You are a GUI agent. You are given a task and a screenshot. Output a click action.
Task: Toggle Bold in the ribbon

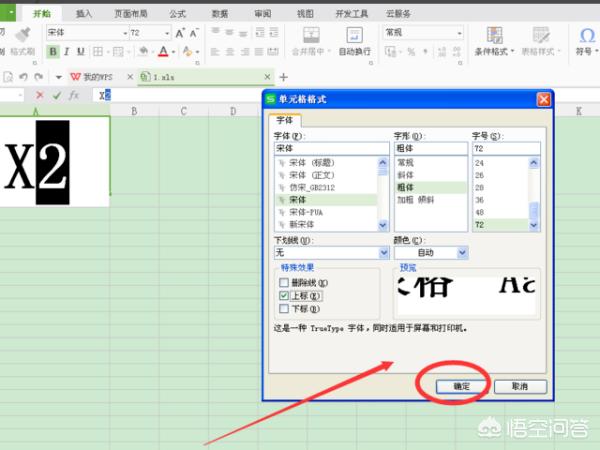tap(53, 52)
